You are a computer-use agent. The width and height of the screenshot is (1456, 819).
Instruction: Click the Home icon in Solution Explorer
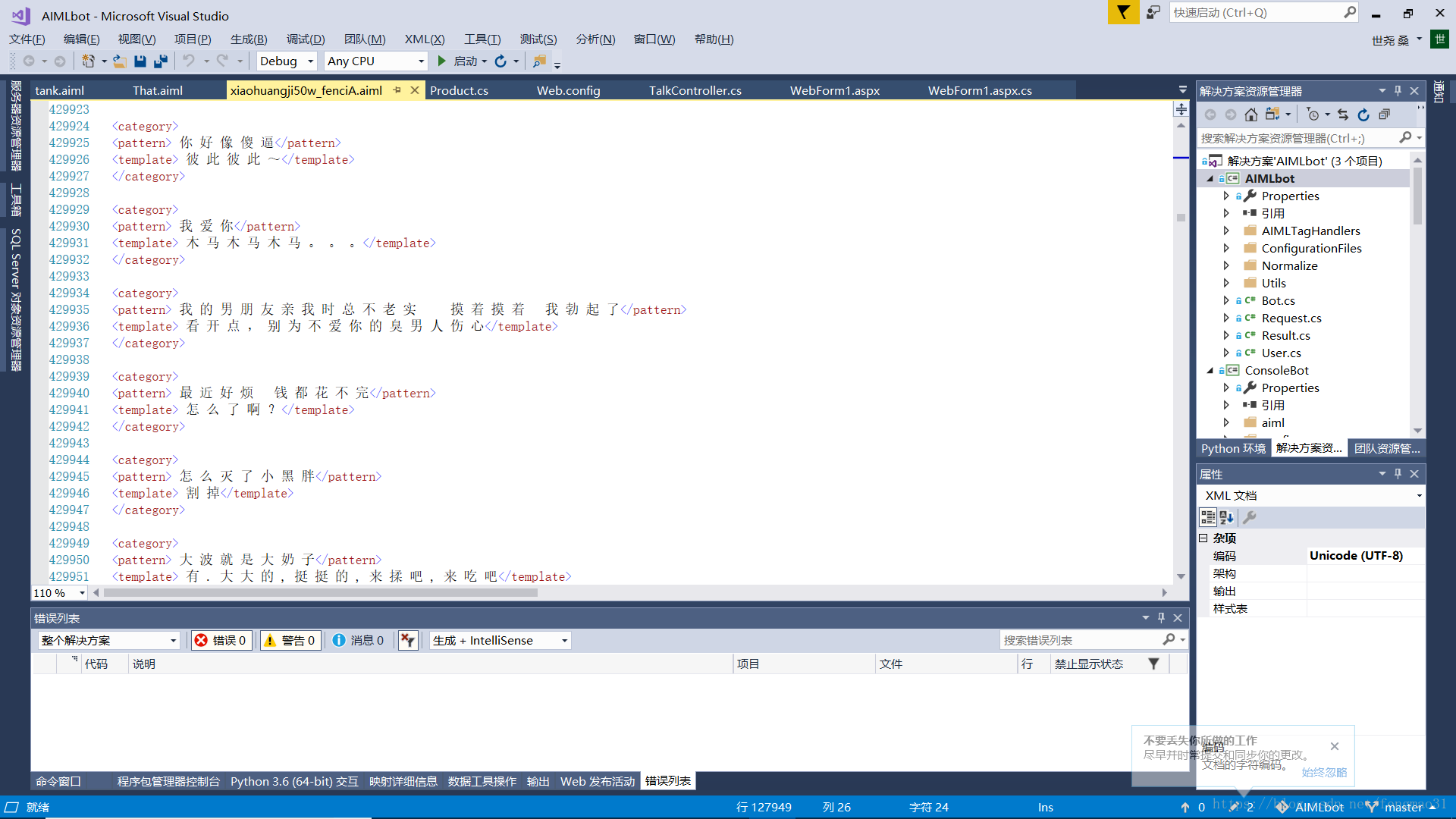click(x=1251, y=115)
